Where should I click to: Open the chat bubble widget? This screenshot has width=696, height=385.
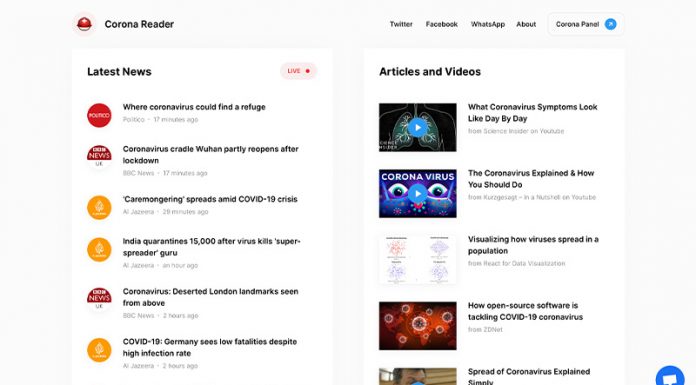[x=670, y=377]
